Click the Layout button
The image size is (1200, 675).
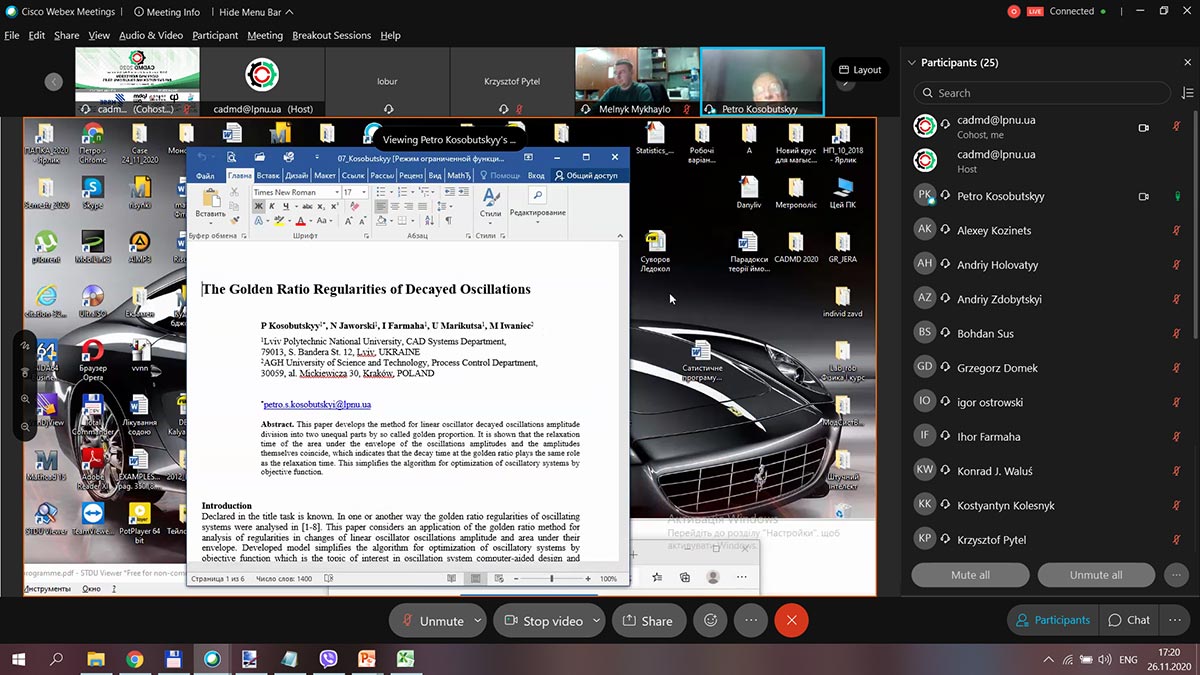coord(860,70)
